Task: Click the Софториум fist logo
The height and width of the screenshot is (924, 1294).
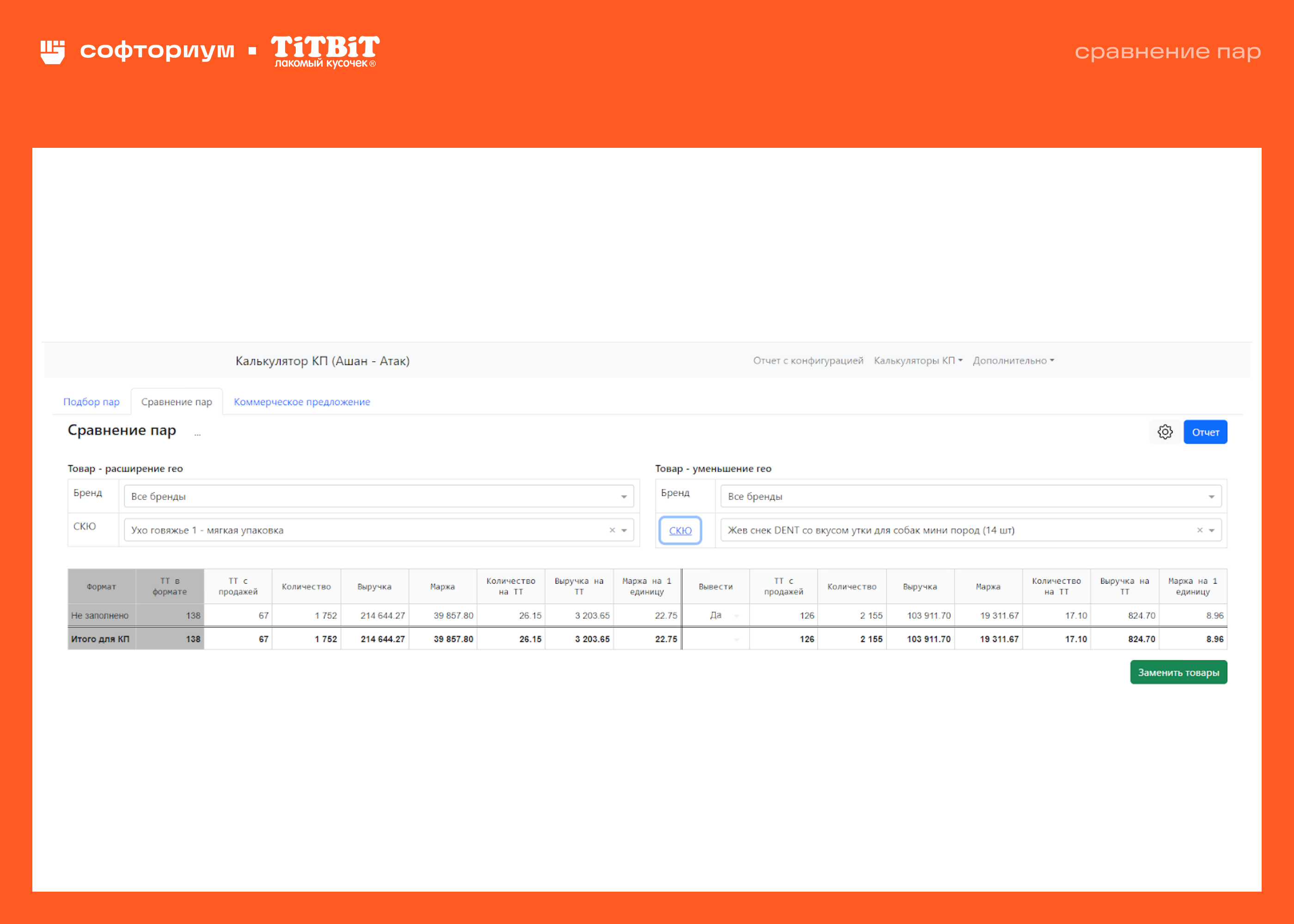Action: tap(52, 52)
